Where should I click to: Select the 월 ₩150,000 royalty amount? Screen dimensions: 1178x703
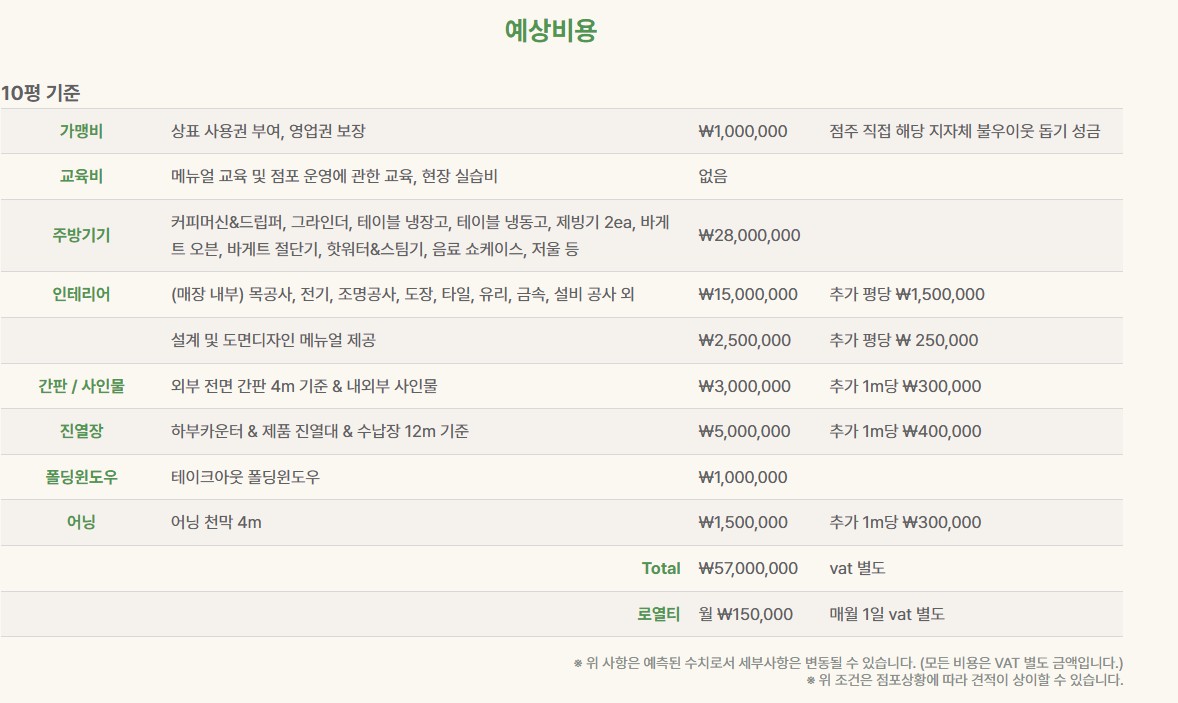(745, 614)
